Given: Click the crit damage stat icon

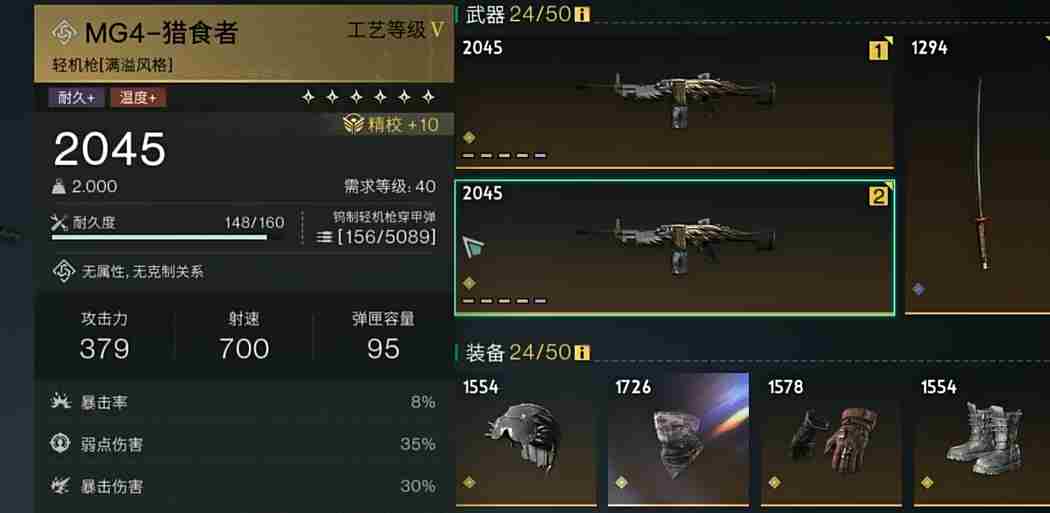Looking at the screenshot, I should pos(61,485).
